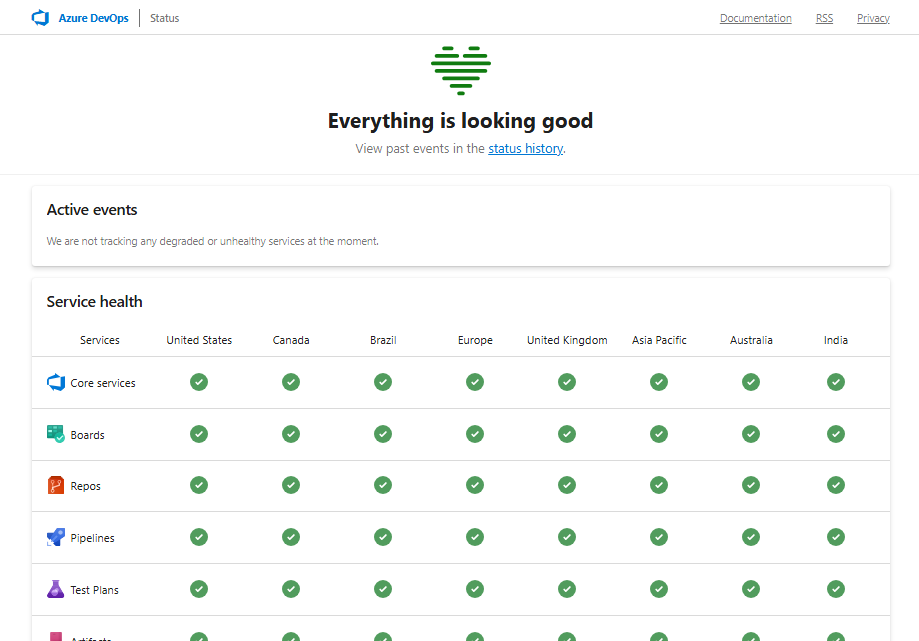
Task: Click the Services column header
Action: [100, 340]
